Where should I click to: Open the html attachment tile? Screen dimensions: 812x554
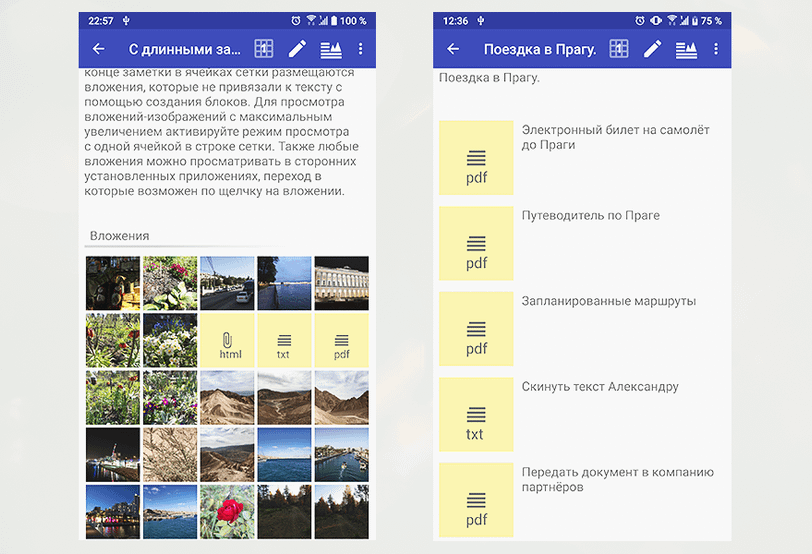[227, 340]
